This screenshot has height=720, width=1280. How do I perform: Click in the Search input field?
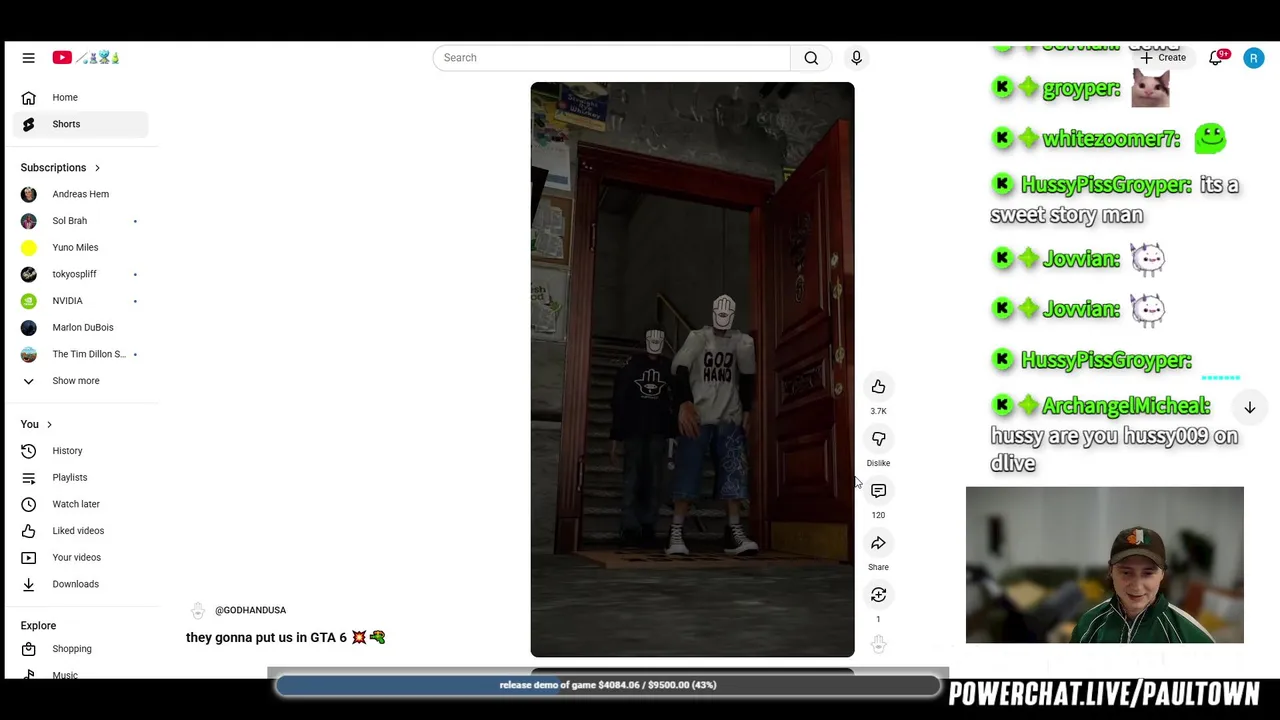click(612, 58)
